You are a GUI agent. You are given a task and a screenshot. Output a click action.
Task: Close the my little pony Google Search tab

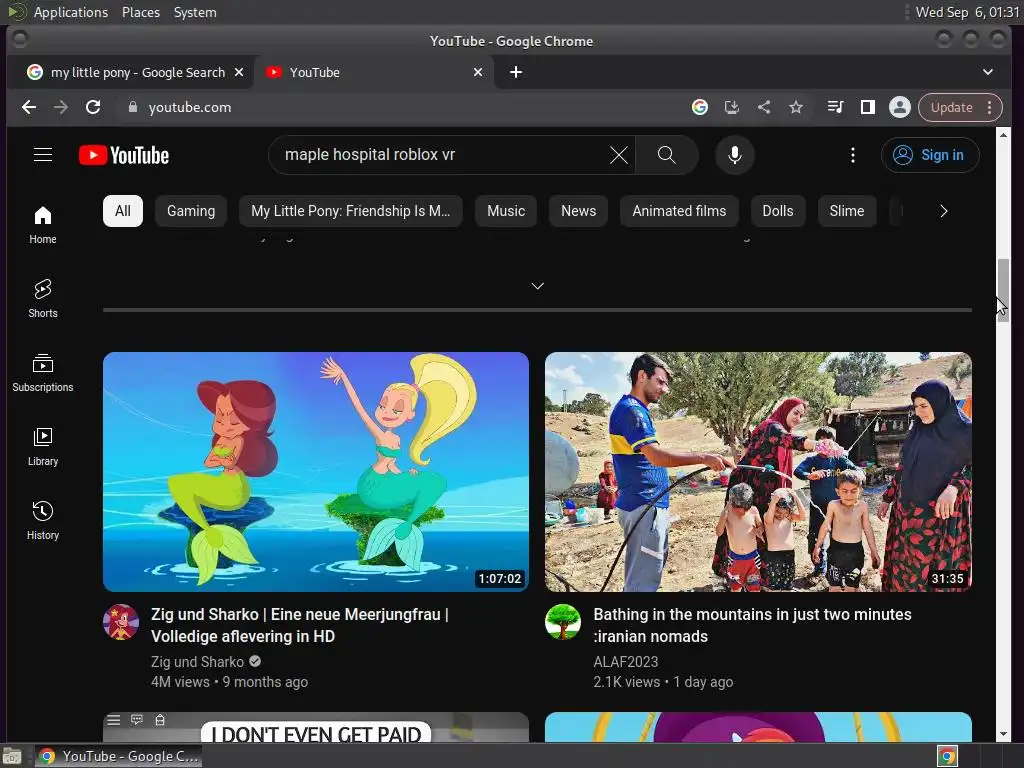point(239,72)
